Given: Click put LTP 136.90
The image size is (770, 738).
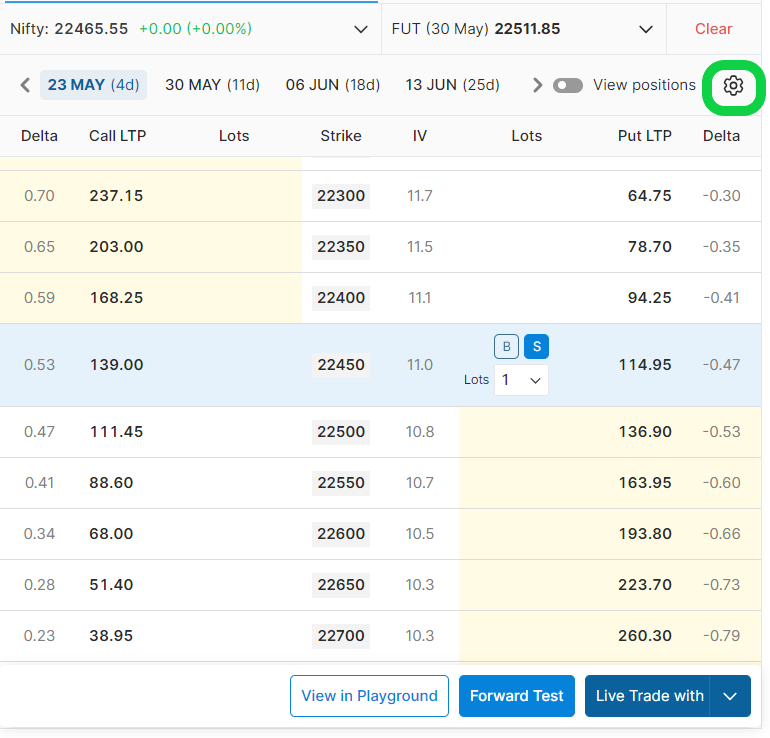Looking at the screenshot, I should point(645,432).
